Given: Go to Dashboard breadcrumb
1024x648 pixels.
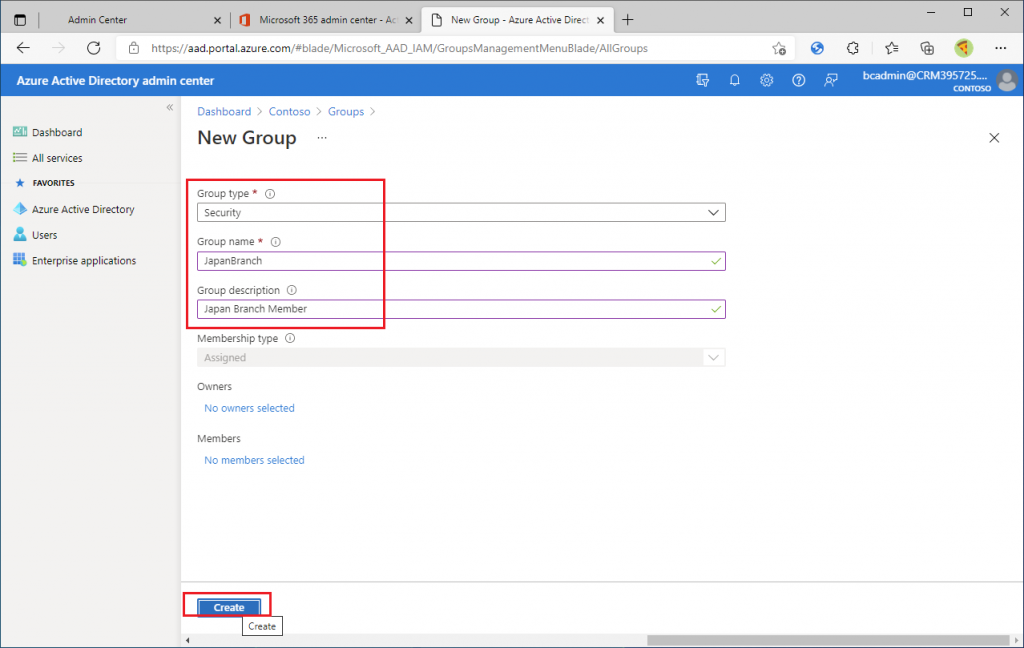Looking at the screenshot, I should pyautogui.click(x=224, y=112).
